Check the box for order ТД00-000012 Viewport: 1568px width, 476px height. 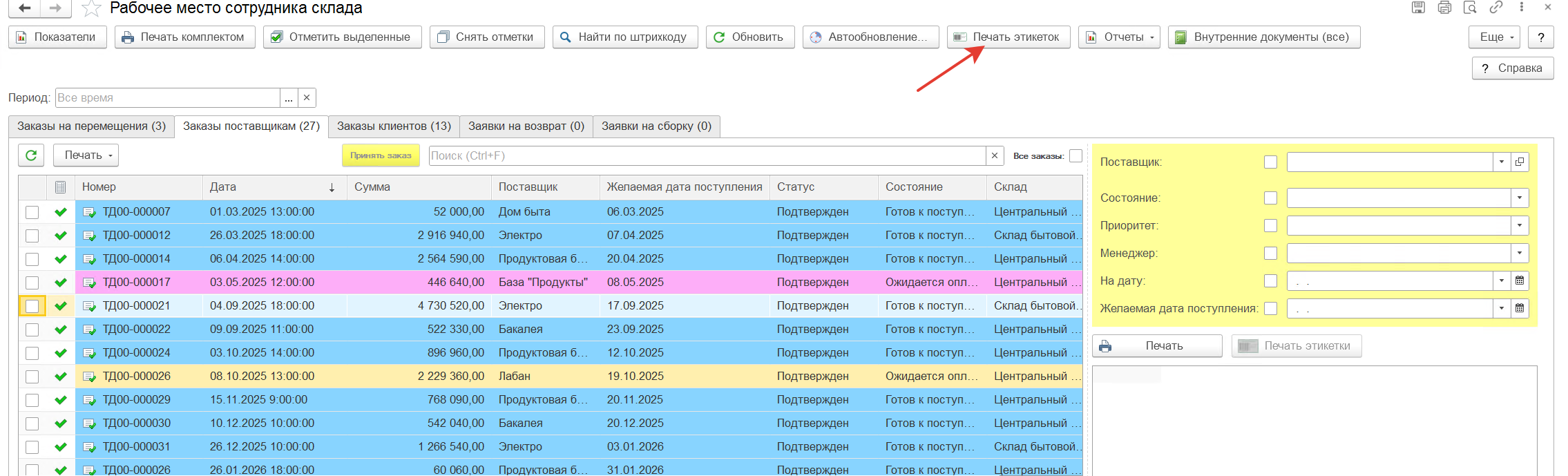point(32,236)
